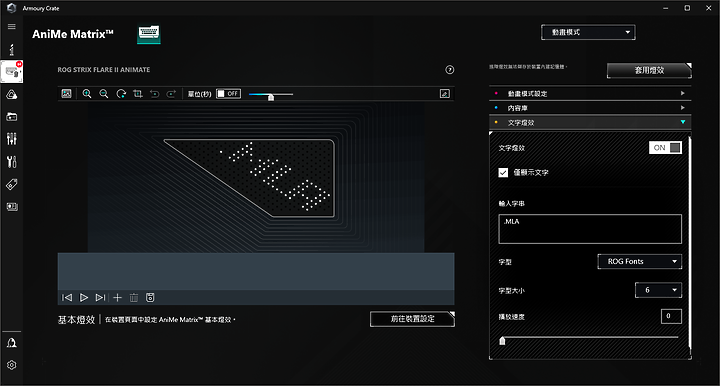
Task: Click the edit canvas icon in the preview toolbar
Action: [x=444, y=94]
